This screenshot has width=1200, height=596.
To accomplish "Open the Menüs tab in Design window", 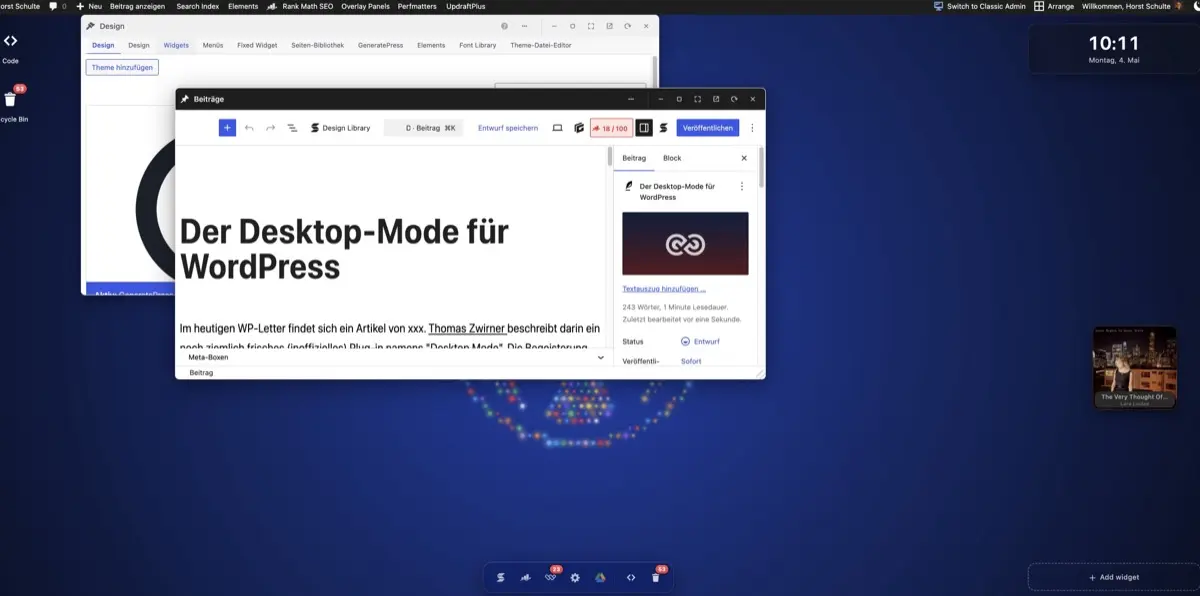I will pos(213,45).
